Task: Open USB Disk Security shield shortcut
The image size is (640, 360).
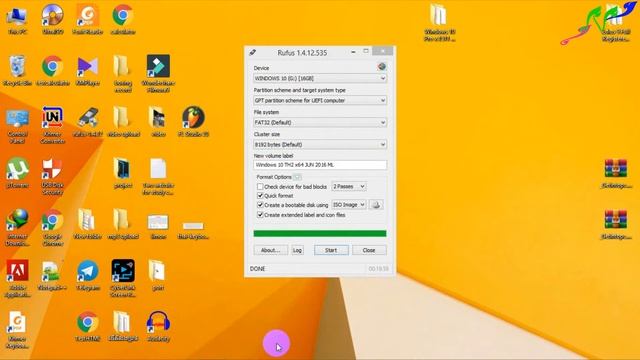Action: (52, 177)
